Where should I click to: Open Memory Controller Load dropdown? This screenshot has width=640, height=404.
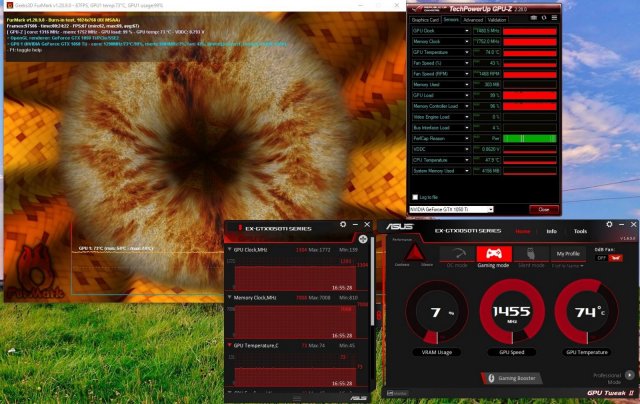467,106
